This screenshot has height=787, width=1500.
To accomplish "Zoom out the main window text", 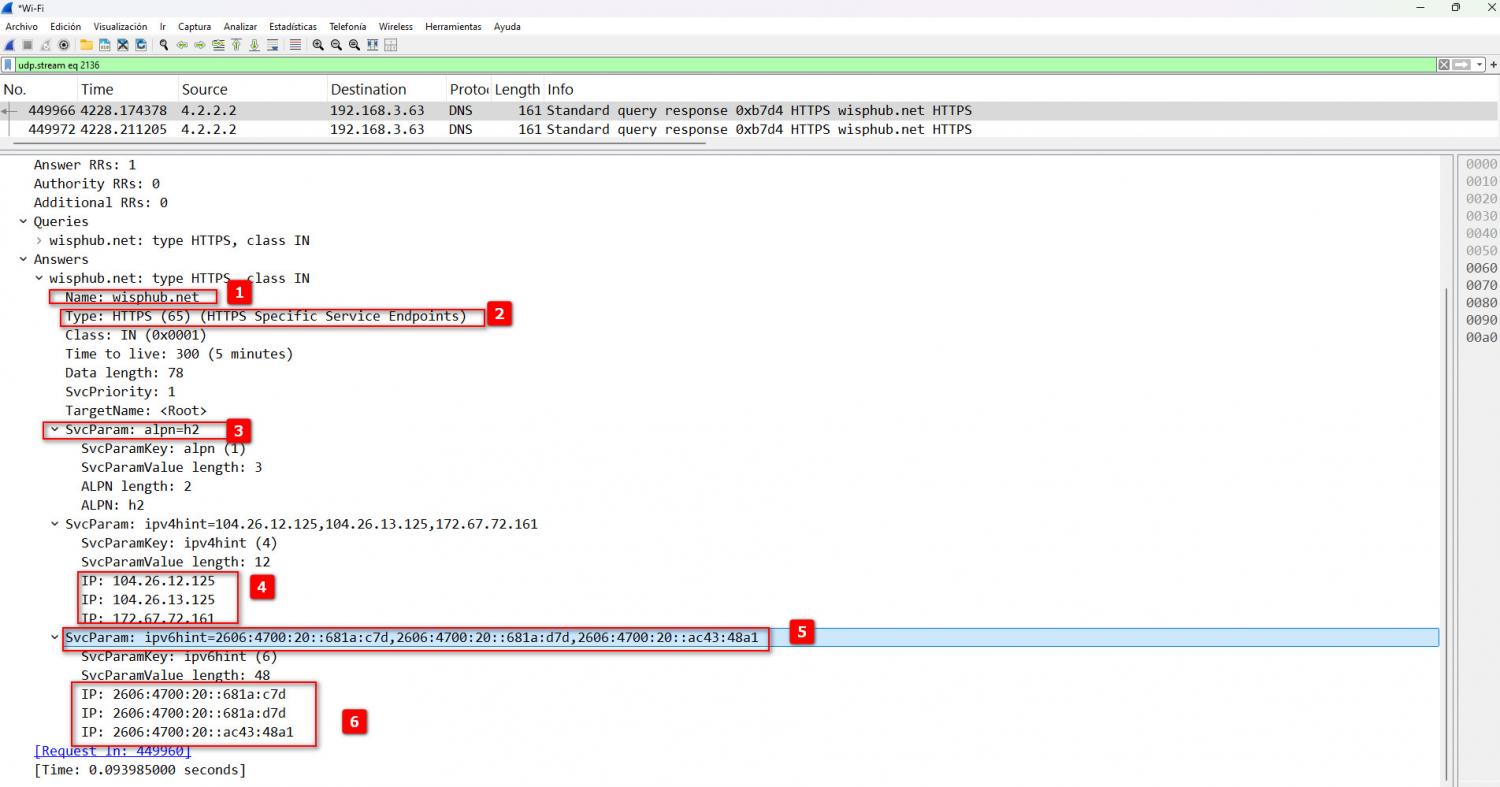I will pyautogui.click(x=336, y=45).
